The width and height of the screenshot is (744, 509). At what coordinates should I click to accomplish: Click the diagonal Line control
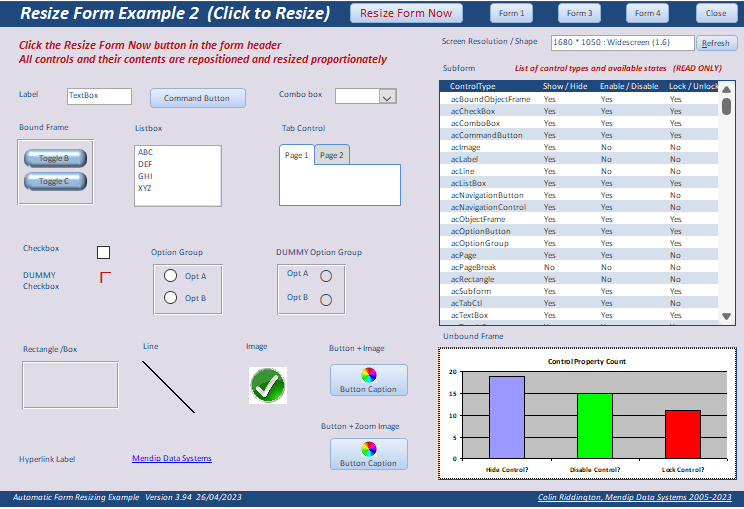click(x=168, y=387)
